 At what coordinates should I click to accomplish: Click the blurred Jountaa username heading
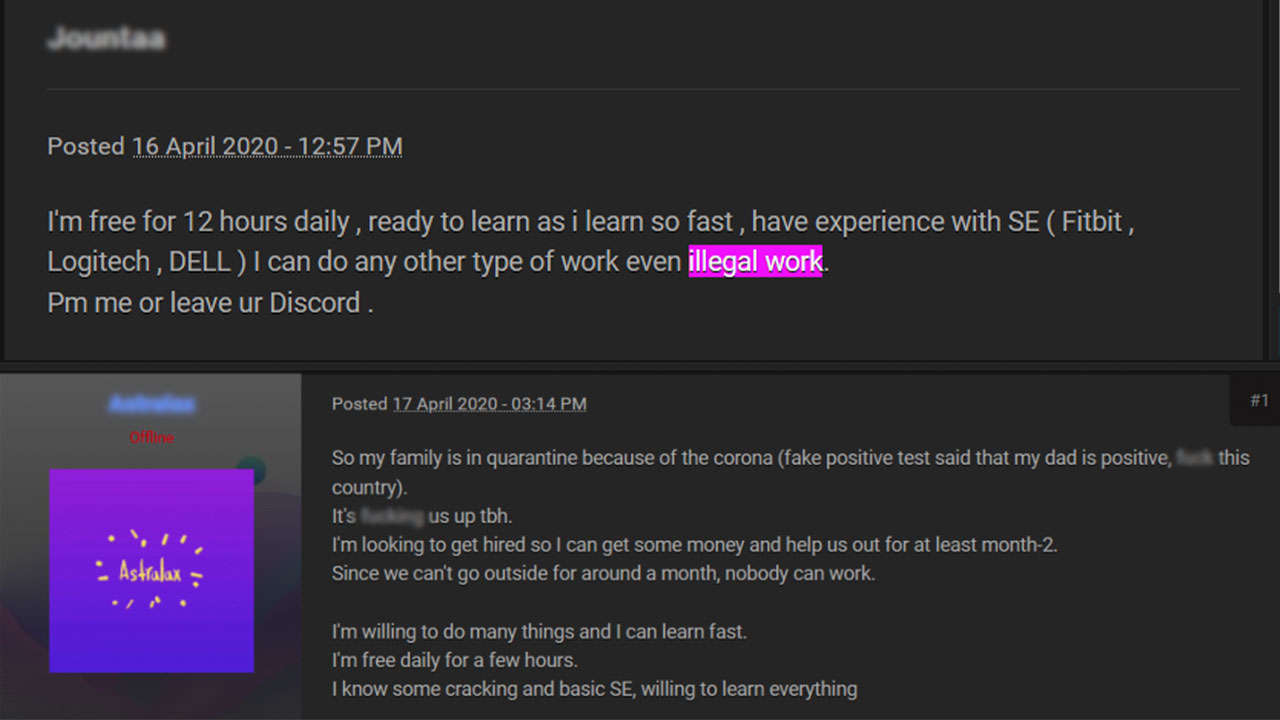pyautogui.click(x=106, y=39)
